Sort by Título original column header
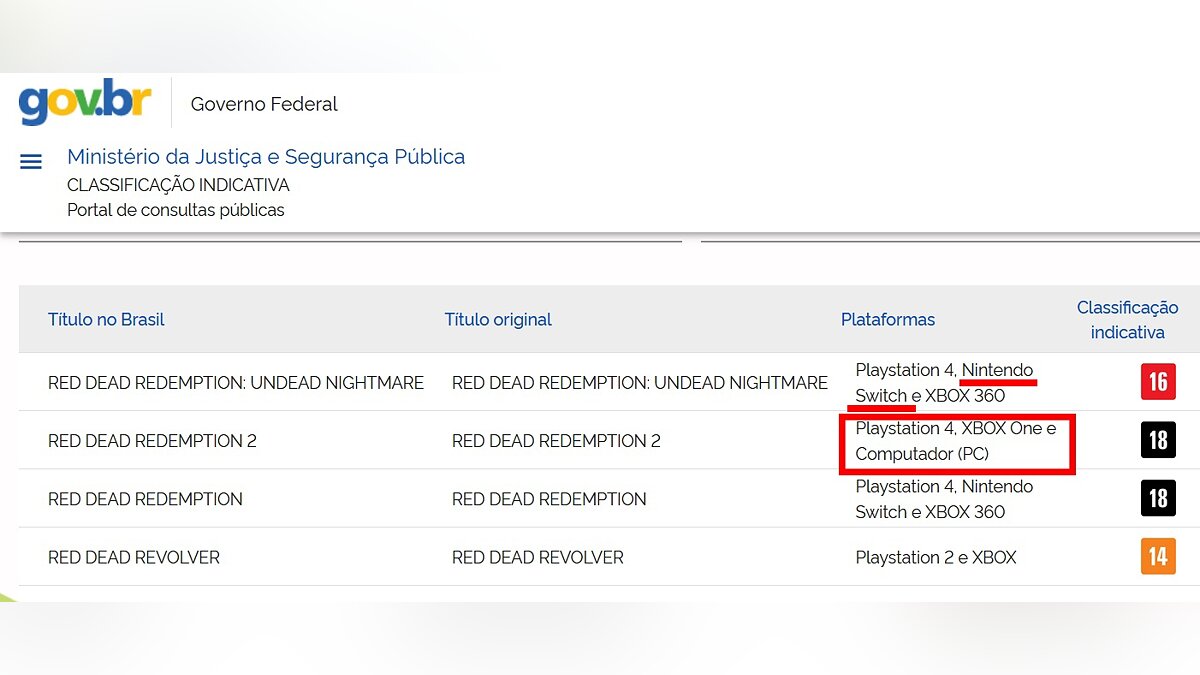Screen dimensions: 1200x675 tap(498, 320)
